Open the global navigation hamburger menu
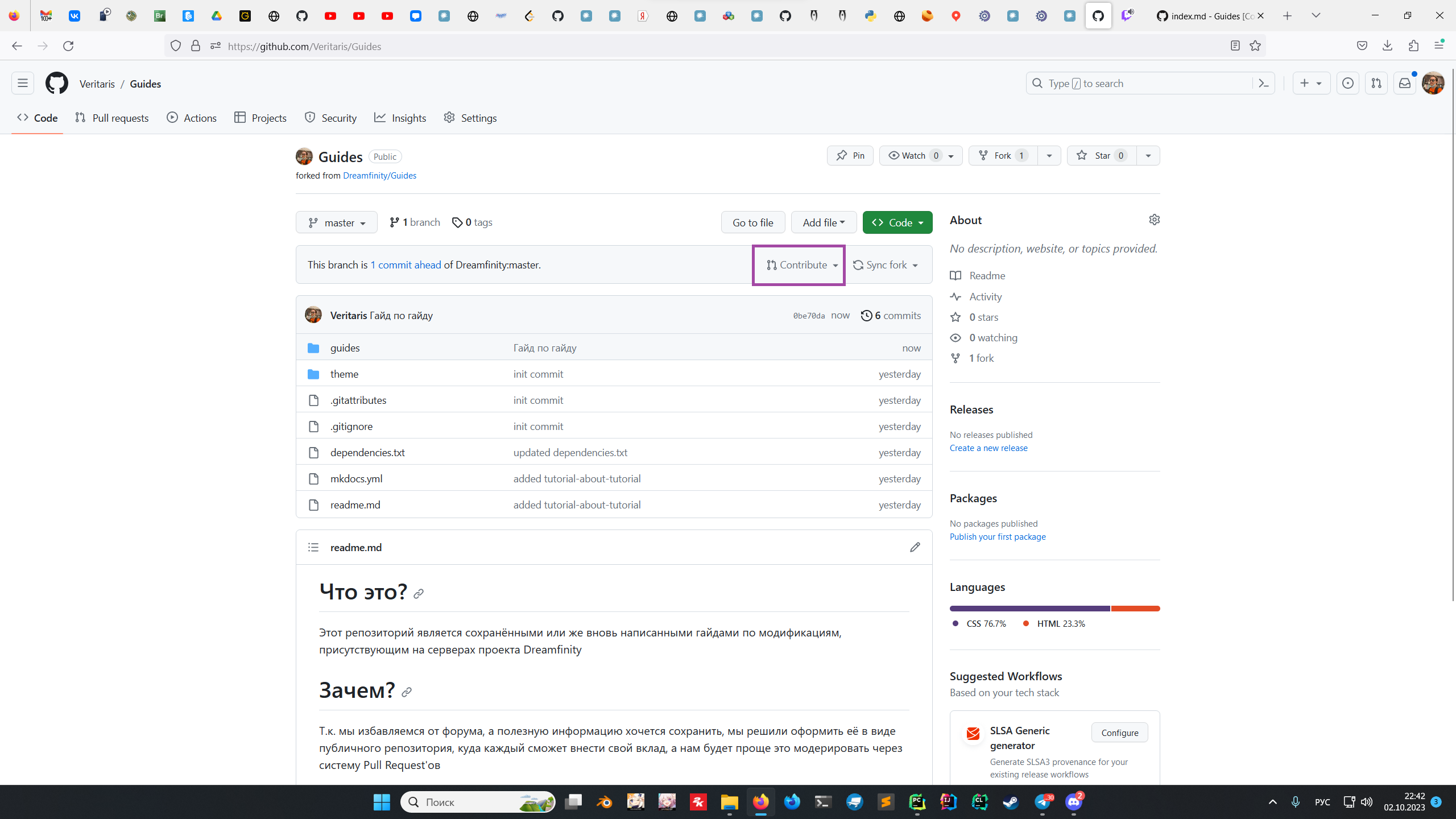This screenshot has width=1456, height=819. 23,84
